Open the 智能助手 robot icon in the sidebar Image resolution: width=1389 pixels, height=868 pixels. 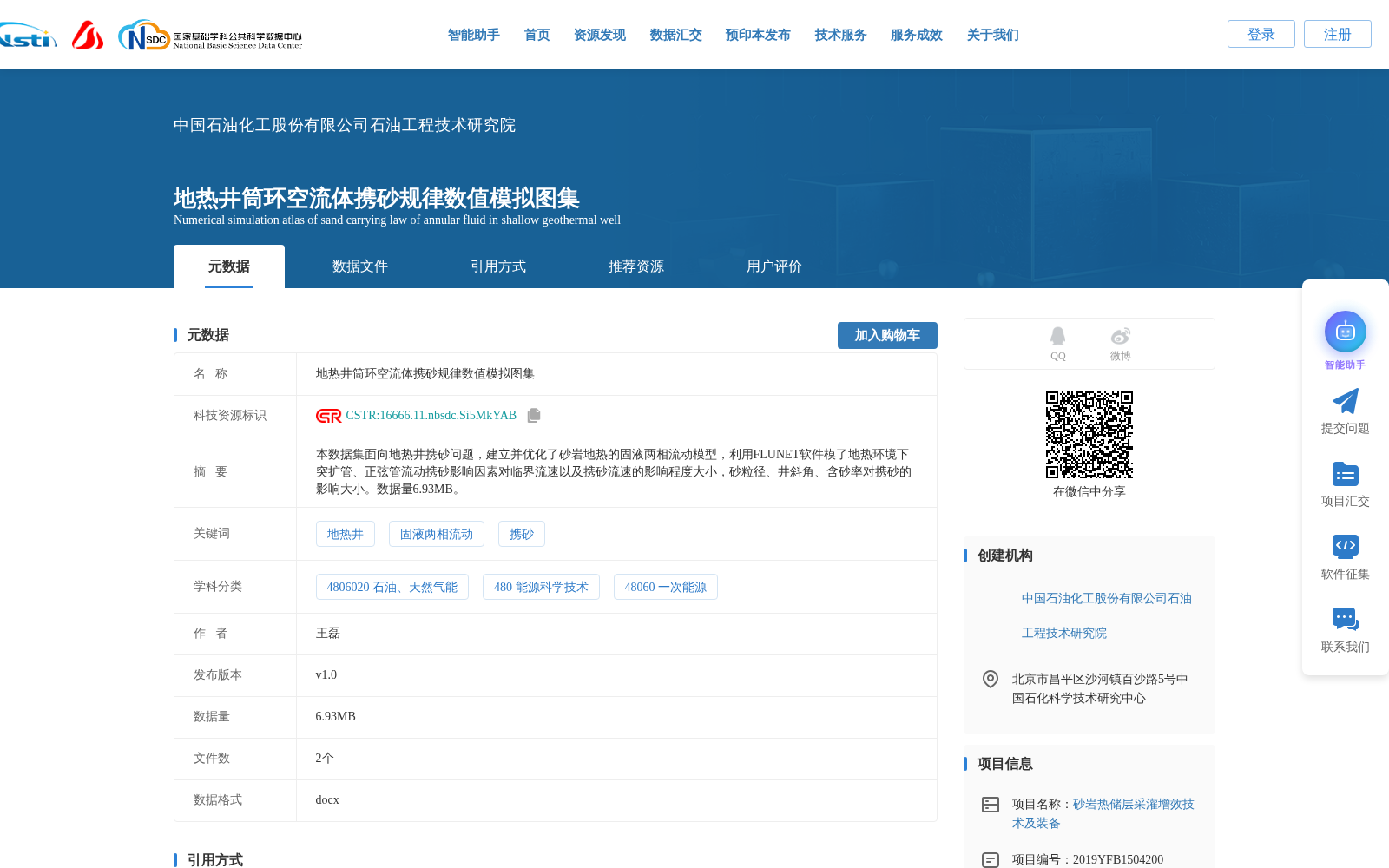(1345, 332)
